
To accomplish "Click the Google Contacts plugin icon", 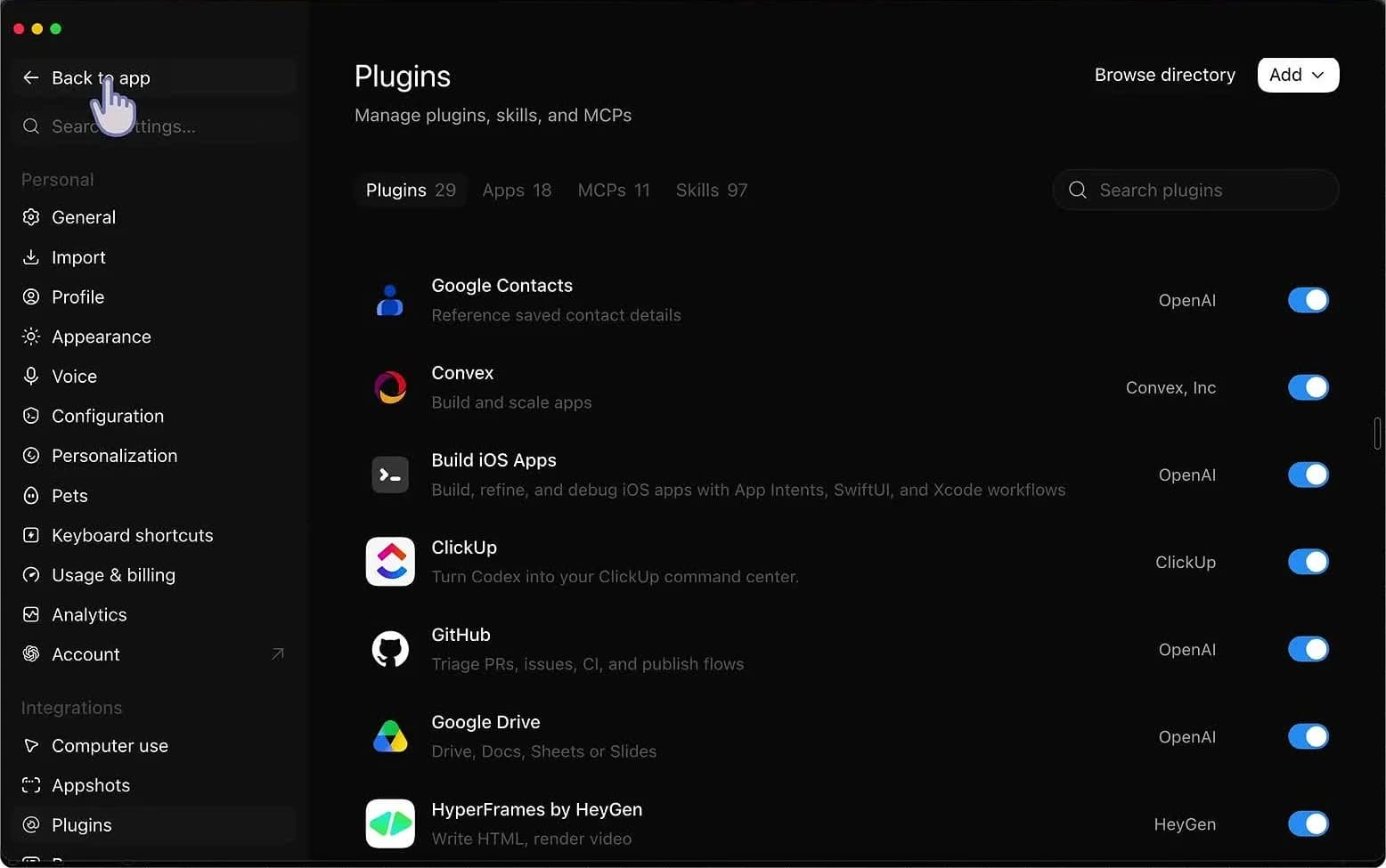I will [390, 300].
